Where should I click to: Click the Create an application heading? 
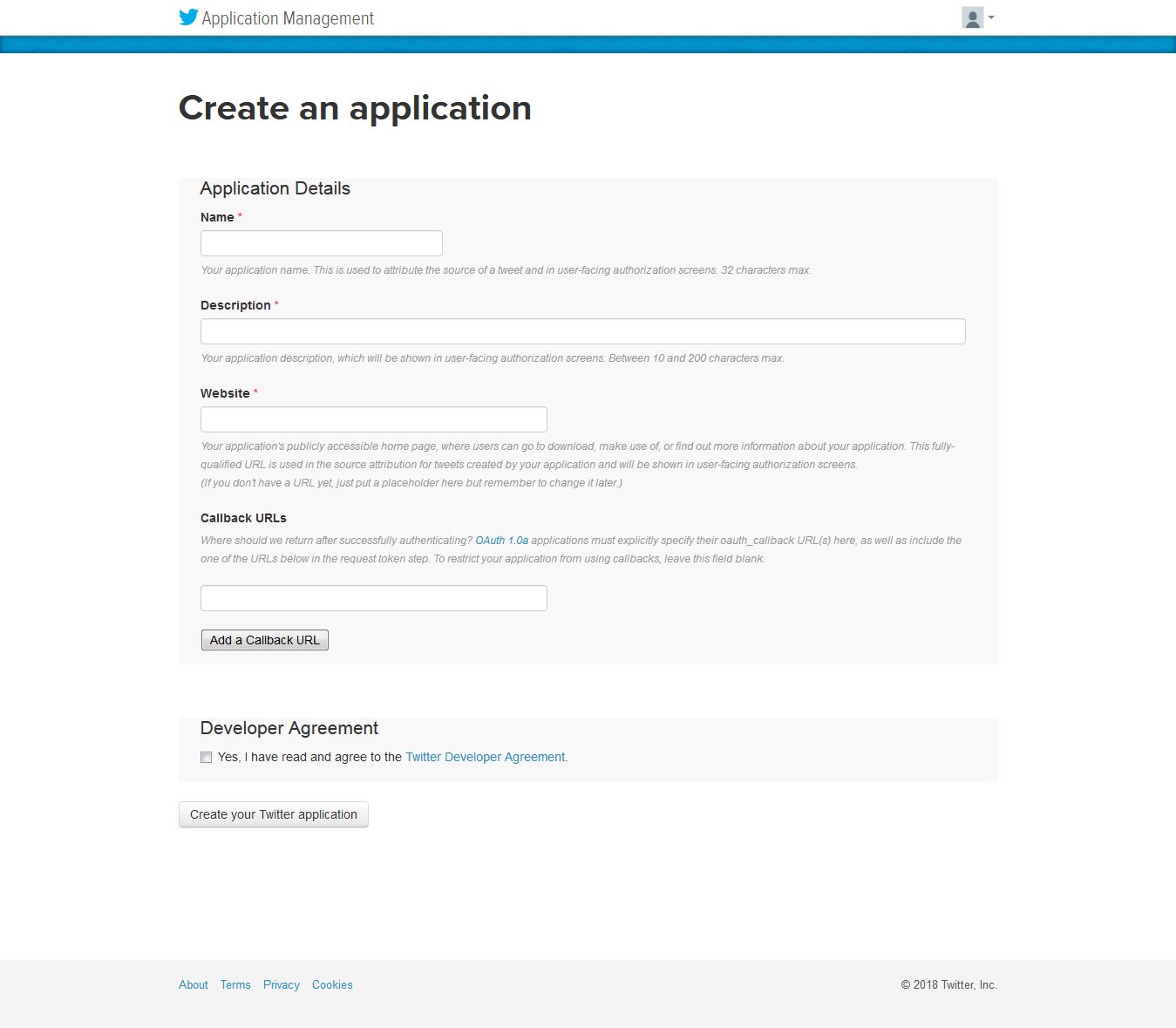click(355, 108)
